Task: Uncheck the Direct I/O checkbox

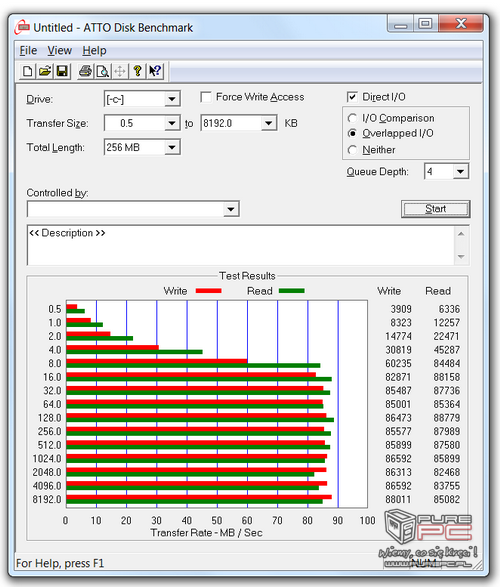Action: 352,97
